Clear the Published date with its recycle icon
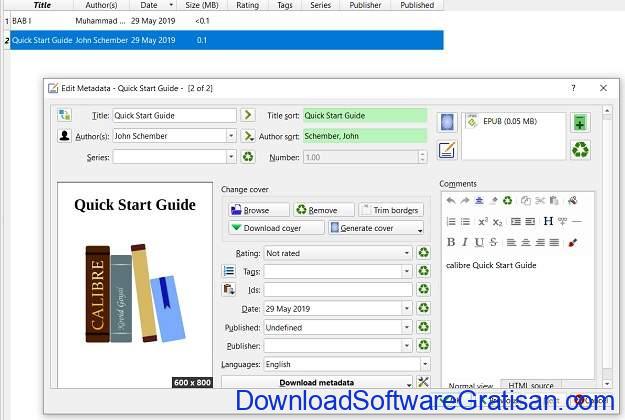The image size is (625, 420). tap(423, 327)
